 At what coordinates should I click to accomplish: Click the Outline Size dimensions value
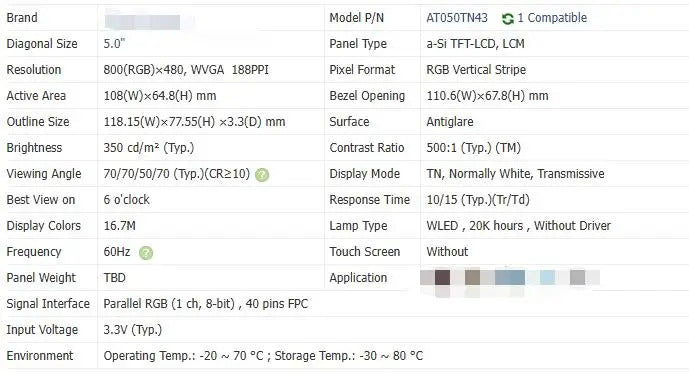pyautogui.click(x=194, y=122)
